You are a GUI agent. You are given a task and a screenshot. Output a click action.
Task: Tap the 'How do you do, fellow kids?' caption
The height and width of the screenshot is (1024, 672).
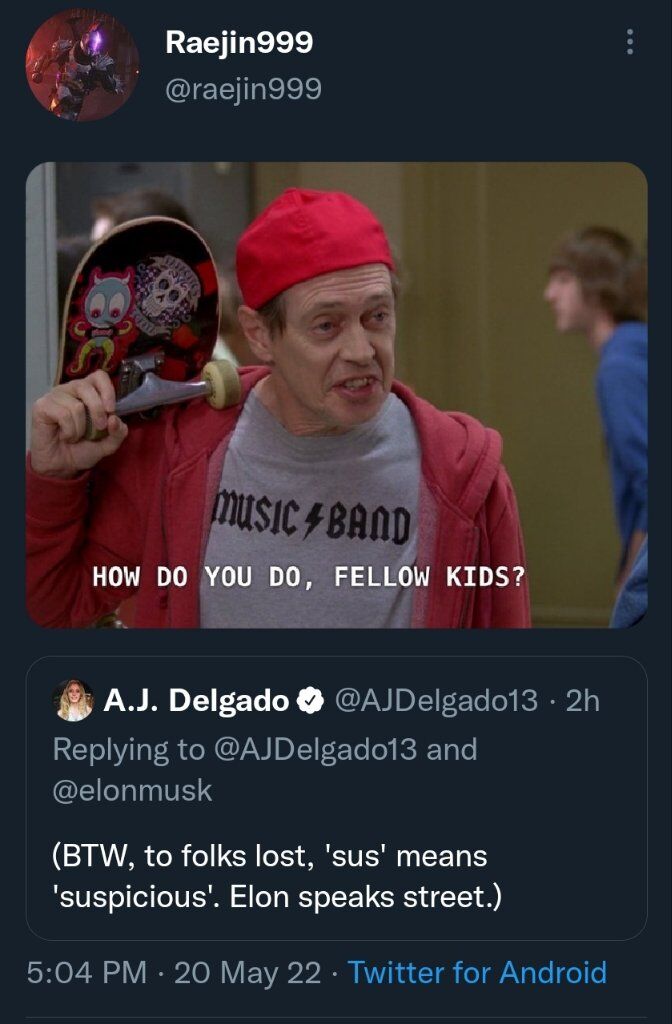[x=309, y=577]
